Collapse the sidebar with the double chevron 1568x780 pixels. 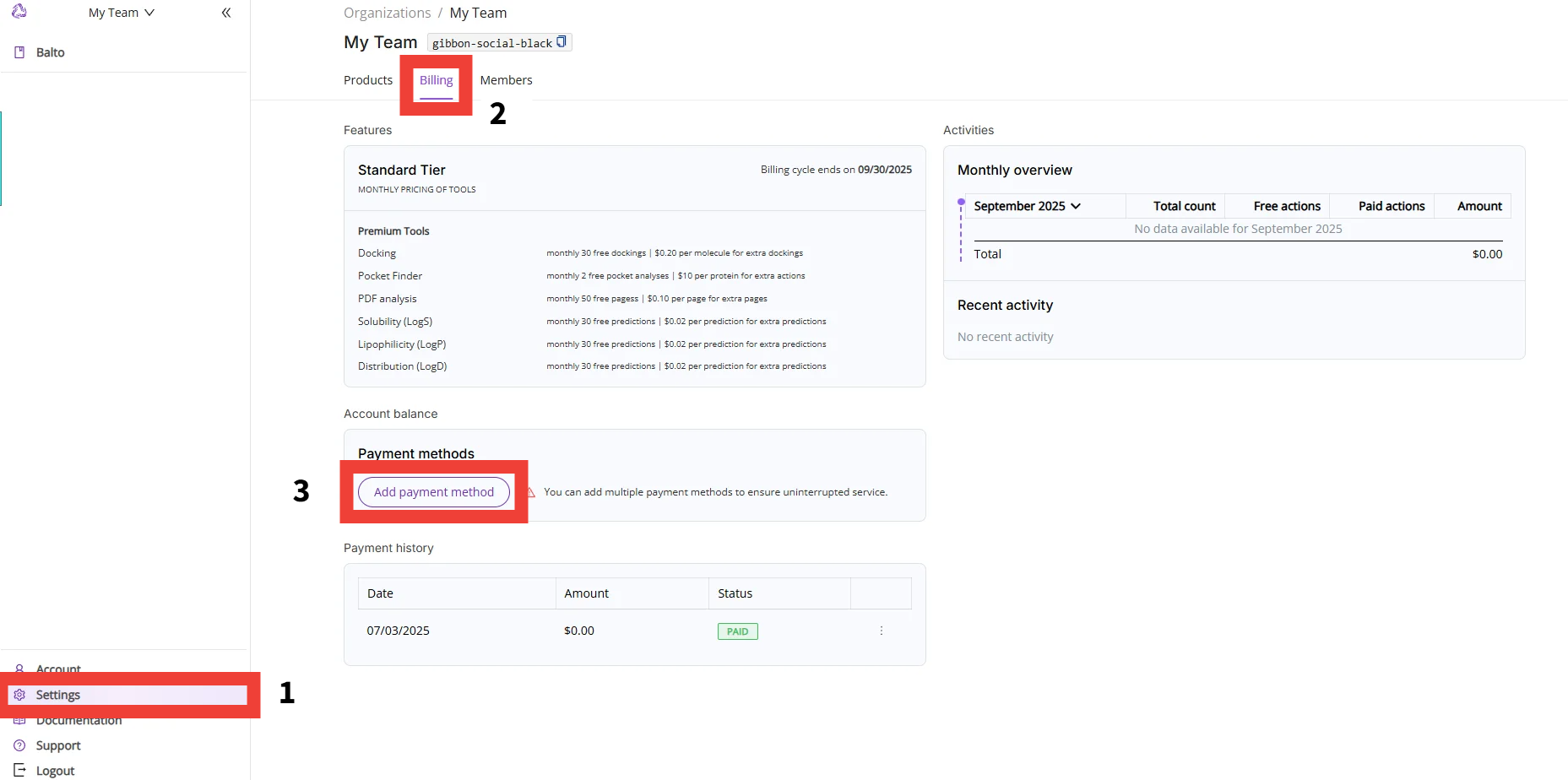point(226,13)
